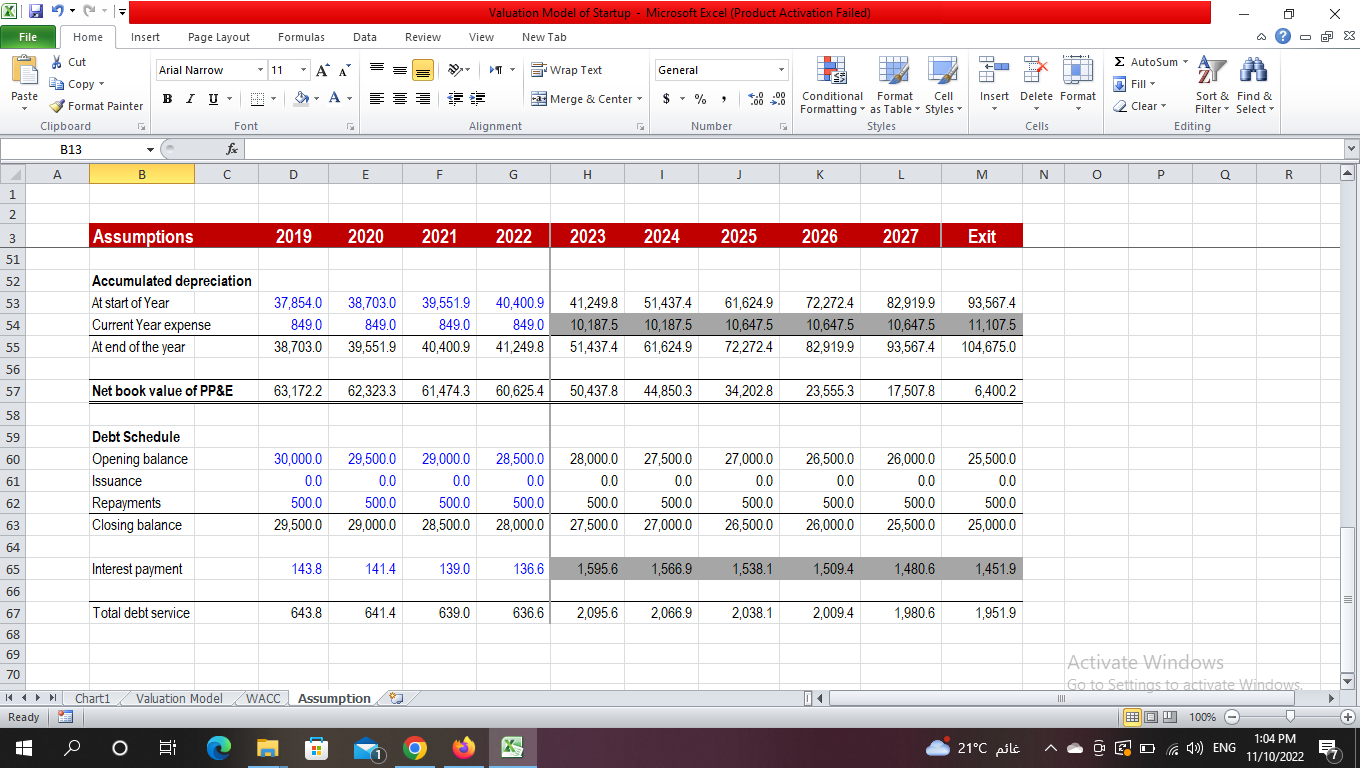Open Conditional Formatting options

click(832, 86)
